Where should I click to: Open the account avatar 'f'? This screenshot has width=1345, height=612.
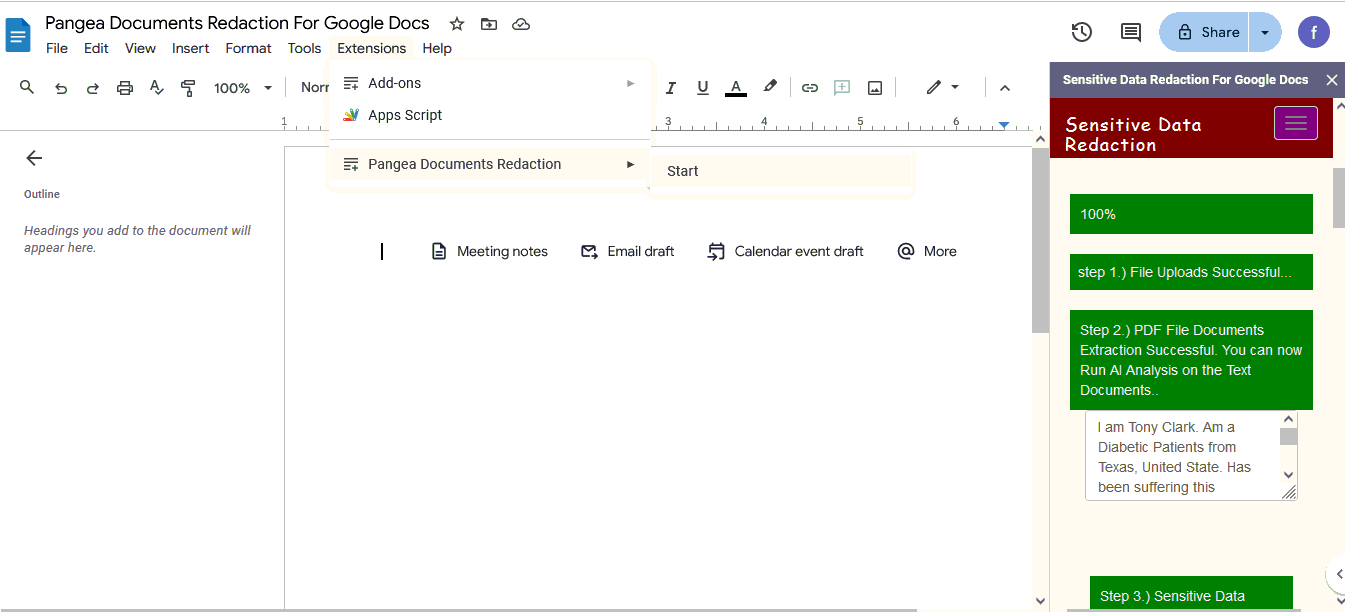point(1314,32)
